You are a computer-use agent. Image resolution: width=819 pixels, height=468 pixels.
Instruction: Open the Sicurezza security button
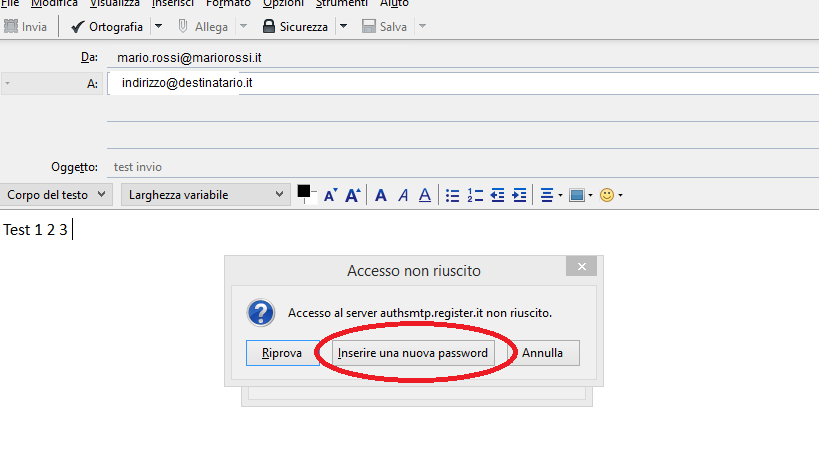click(295, 27)
